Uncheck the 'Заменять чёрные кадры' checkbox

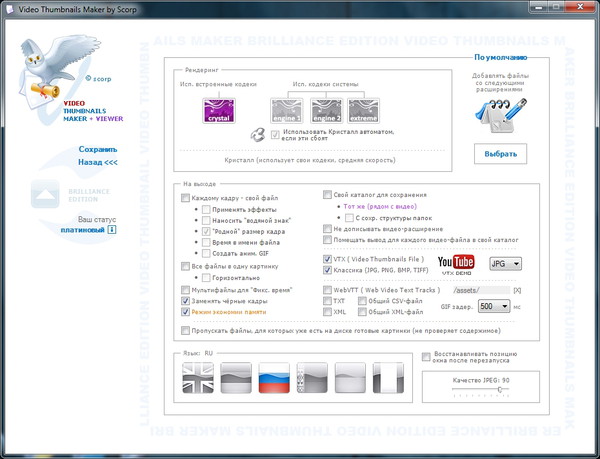click(186, 300)
